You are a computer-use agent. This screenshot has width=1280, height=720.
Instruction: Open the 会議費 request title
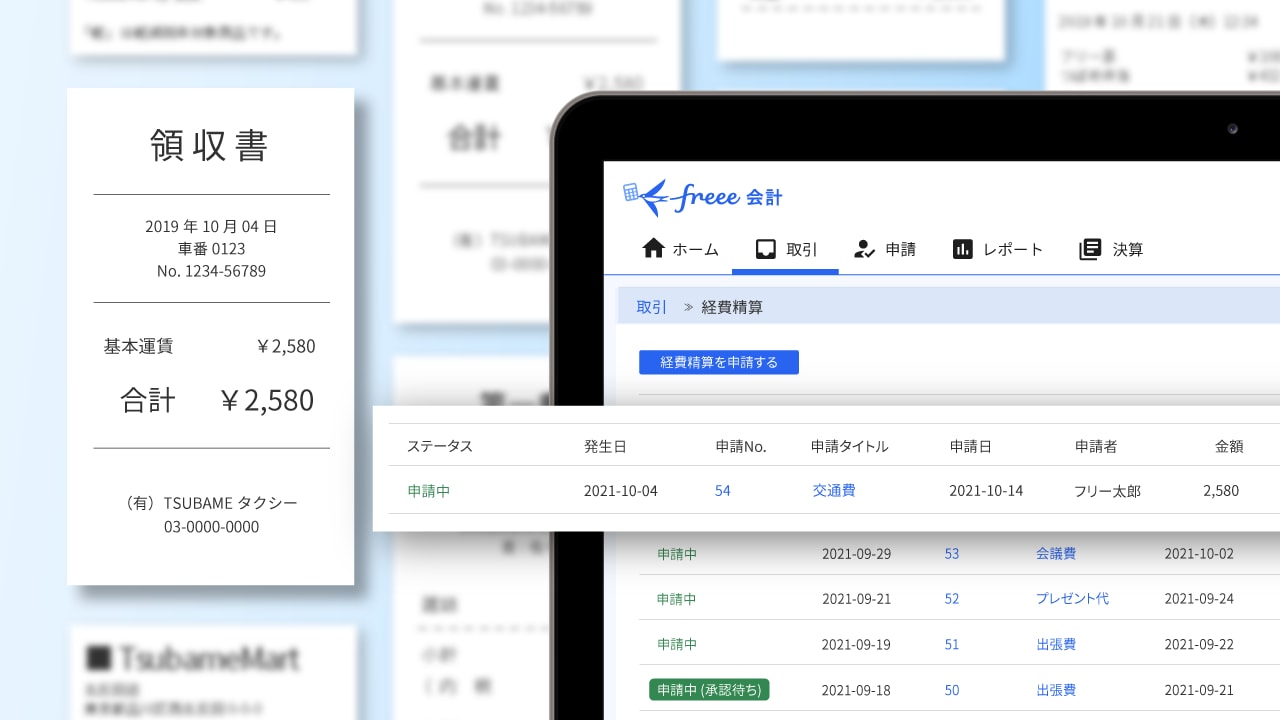(1056, 553)
